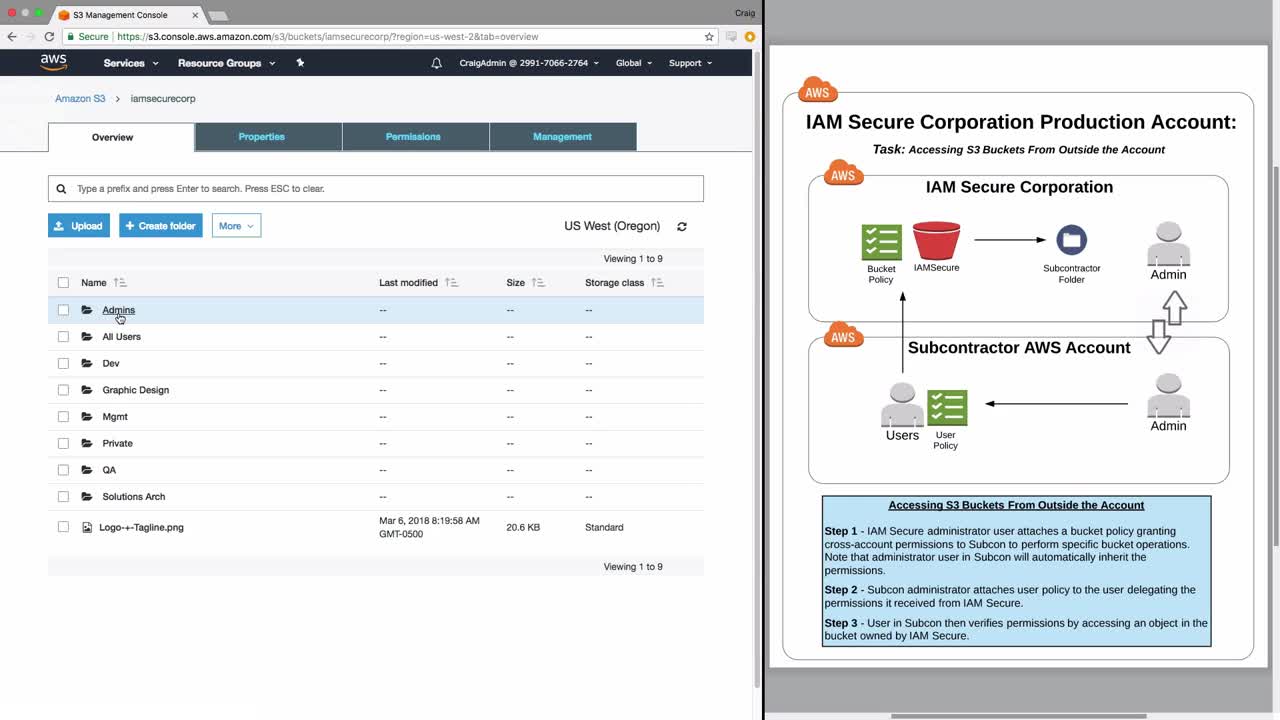The image size is (1280, 720).
Task: Click the 20.6 KB size value
Action: pyautogui.click(x=523, y=527)
